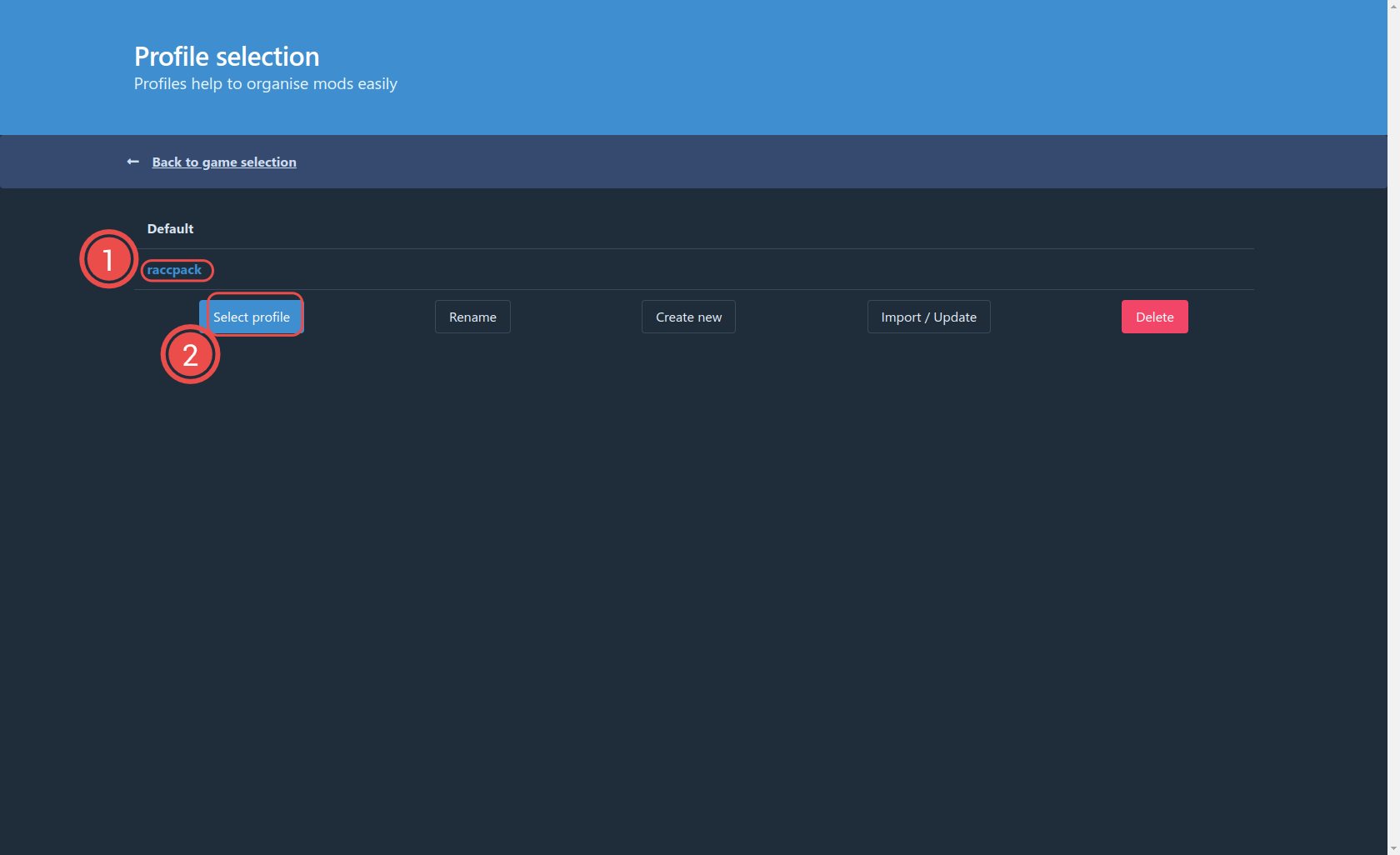This screenshot has width=1400, height=855.
Task: Select the Default profile entry
Action: pos(170,229)
